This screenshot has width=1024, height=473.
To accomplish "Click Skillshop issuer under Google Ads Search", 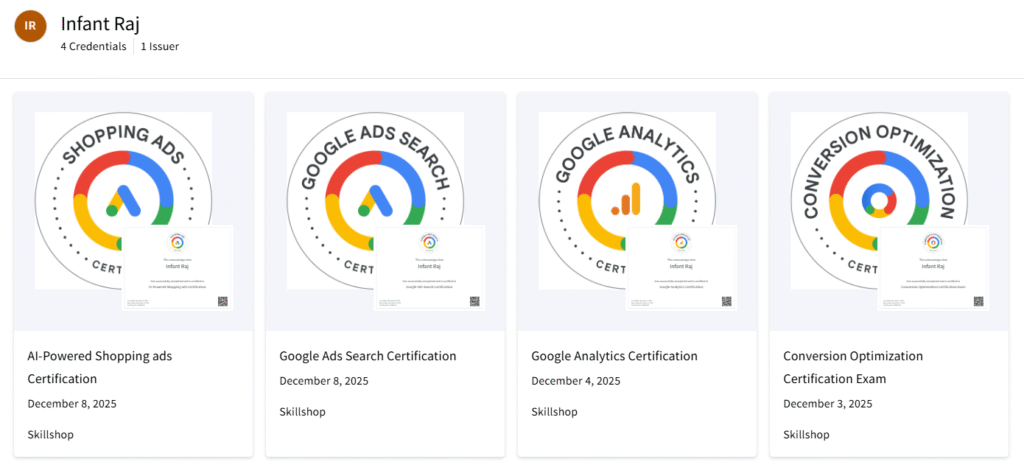I will [x=302, y=411].
